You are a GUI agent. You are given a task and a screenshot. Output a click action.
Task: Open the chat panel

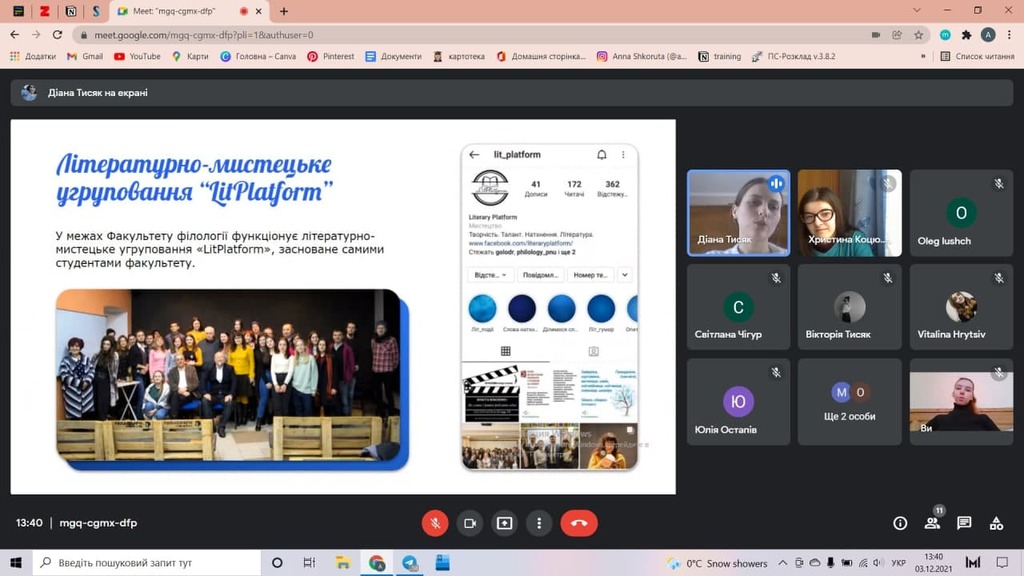964,523
